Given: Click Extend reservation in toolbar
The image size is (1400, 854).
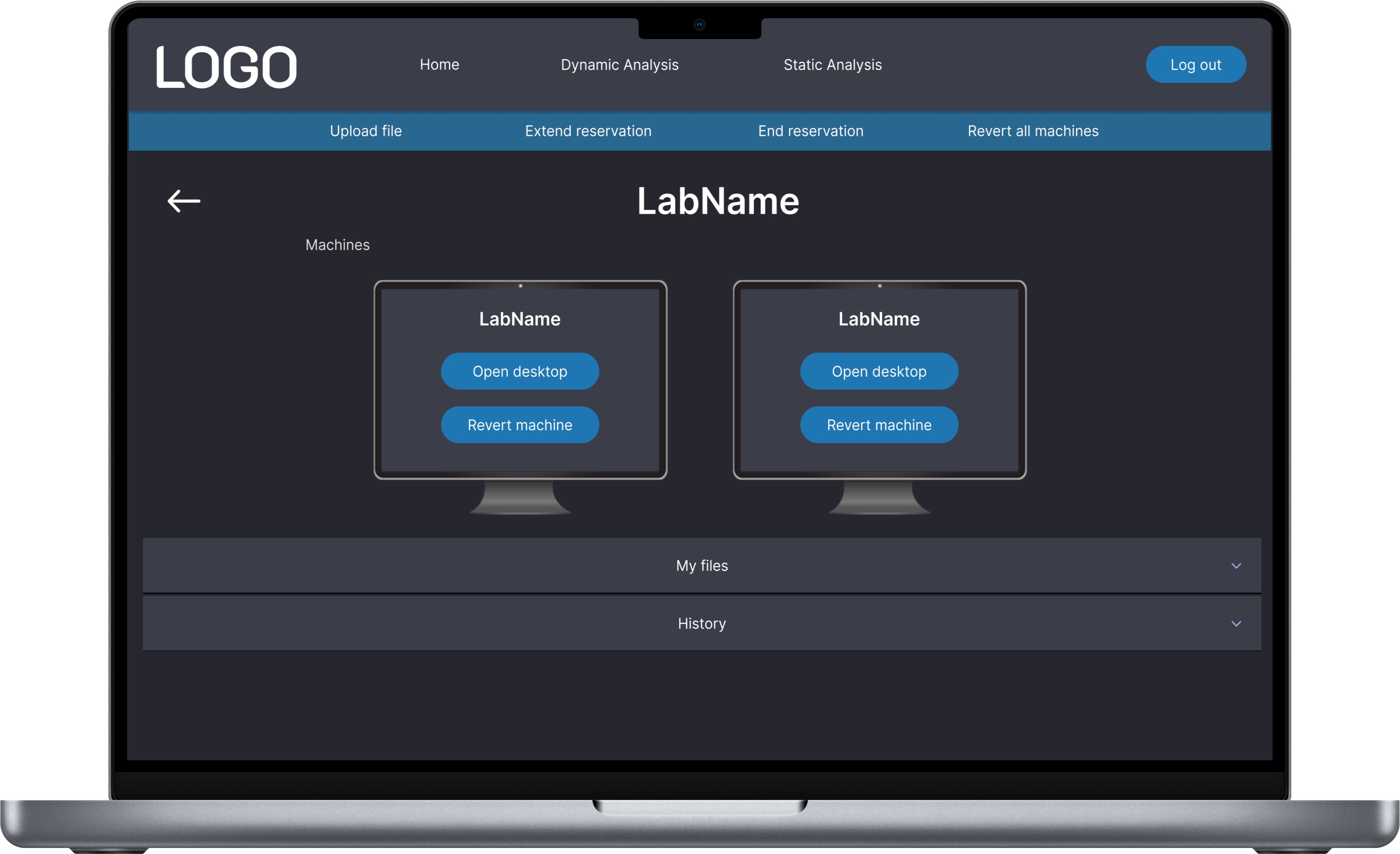Looking at the screenshot, I should point(588,131).
